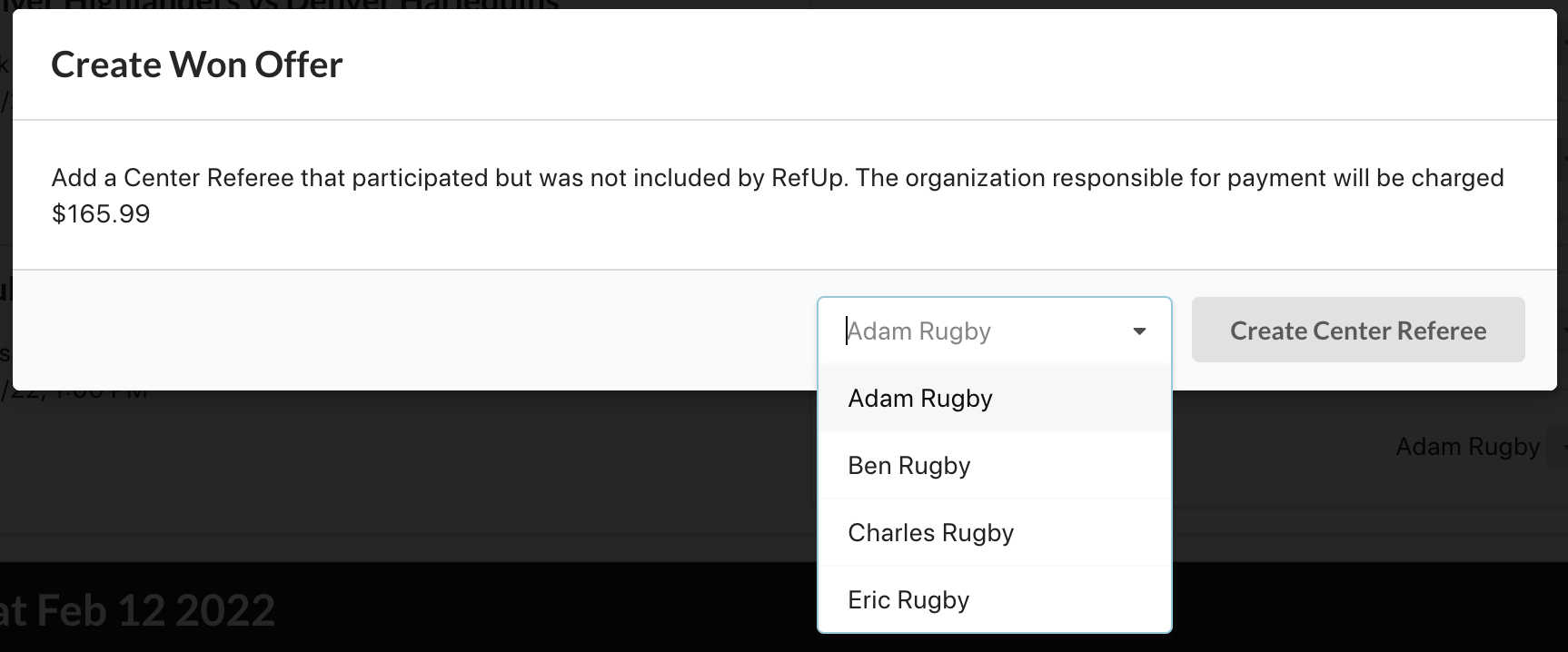Click blank header area right of the title
The height and width of the screenshot is (652, 1568).
(x=908, y=64)
